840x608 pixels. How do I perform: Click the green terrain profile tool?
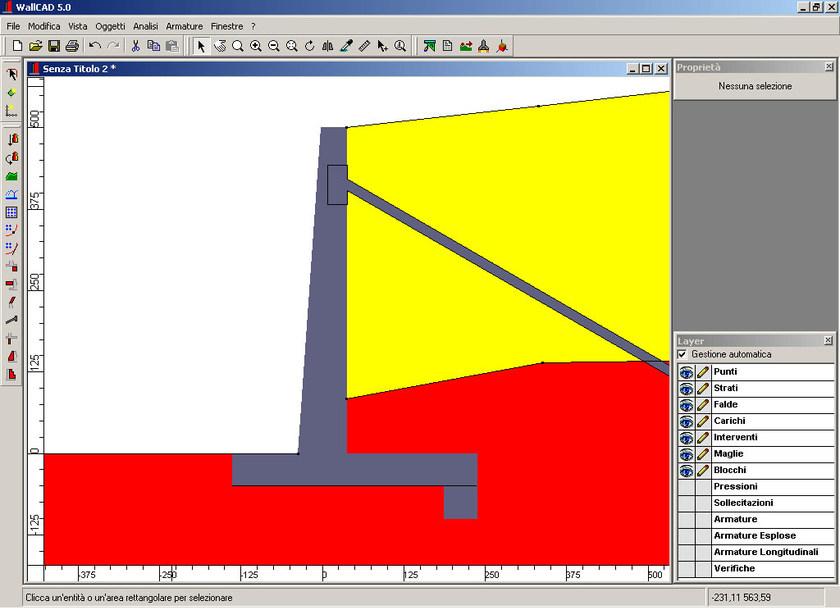11,176
